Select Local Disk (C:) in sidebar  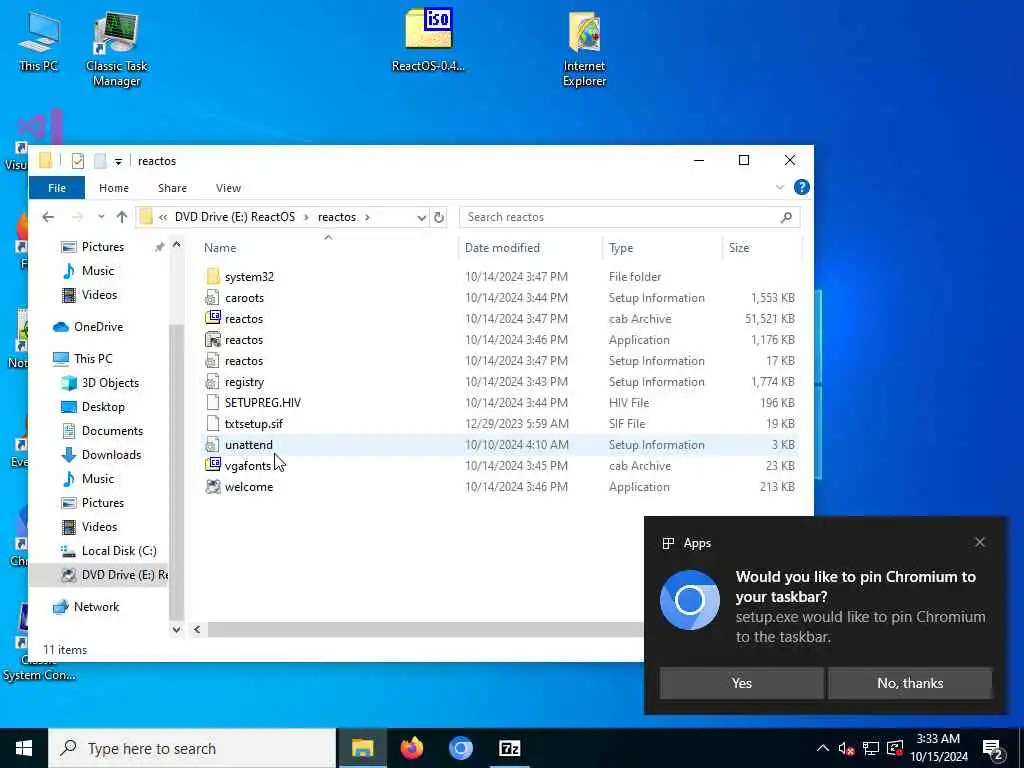pyautogui.click(x=119, y=551)
